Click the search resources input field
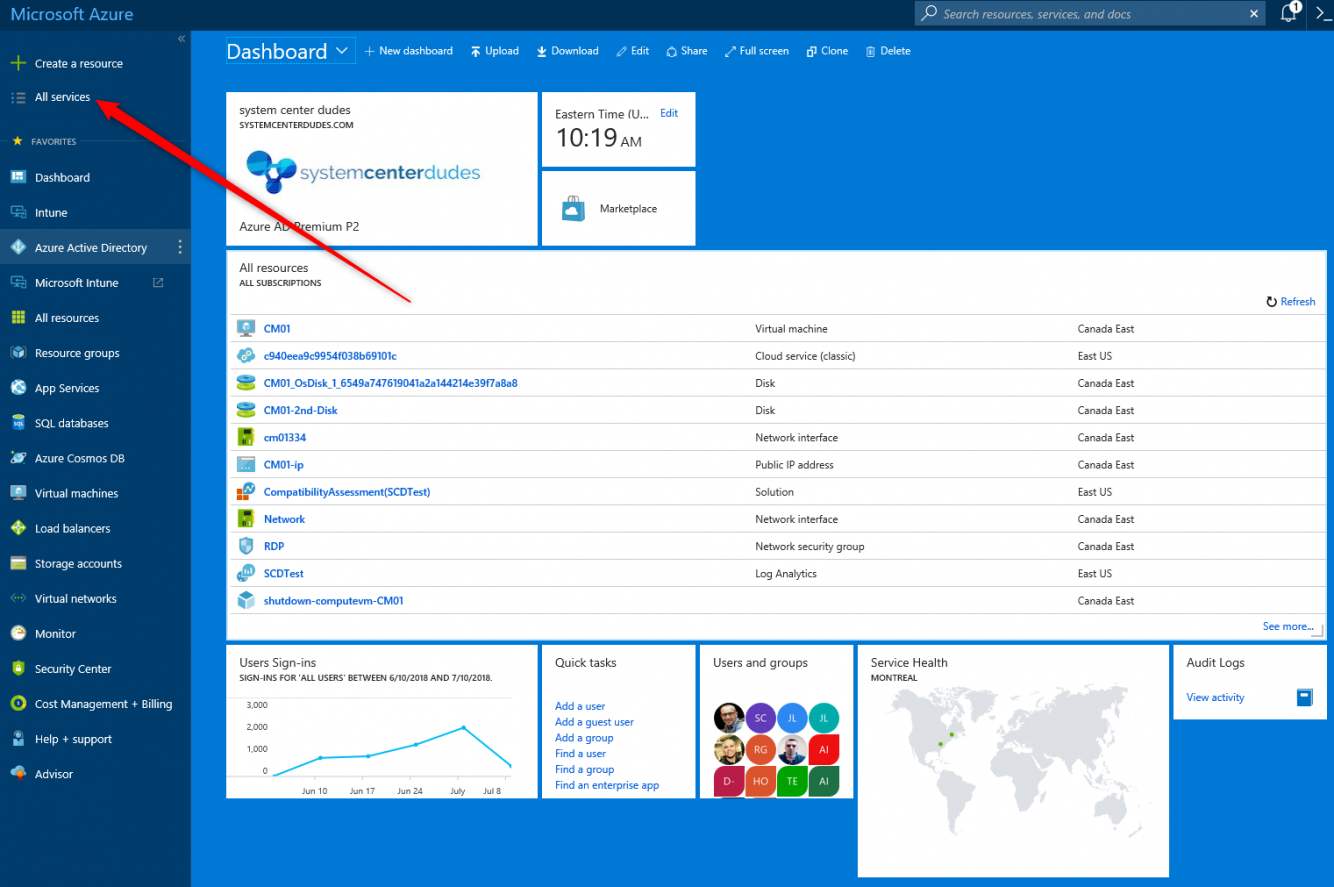 click(1080, 14)
